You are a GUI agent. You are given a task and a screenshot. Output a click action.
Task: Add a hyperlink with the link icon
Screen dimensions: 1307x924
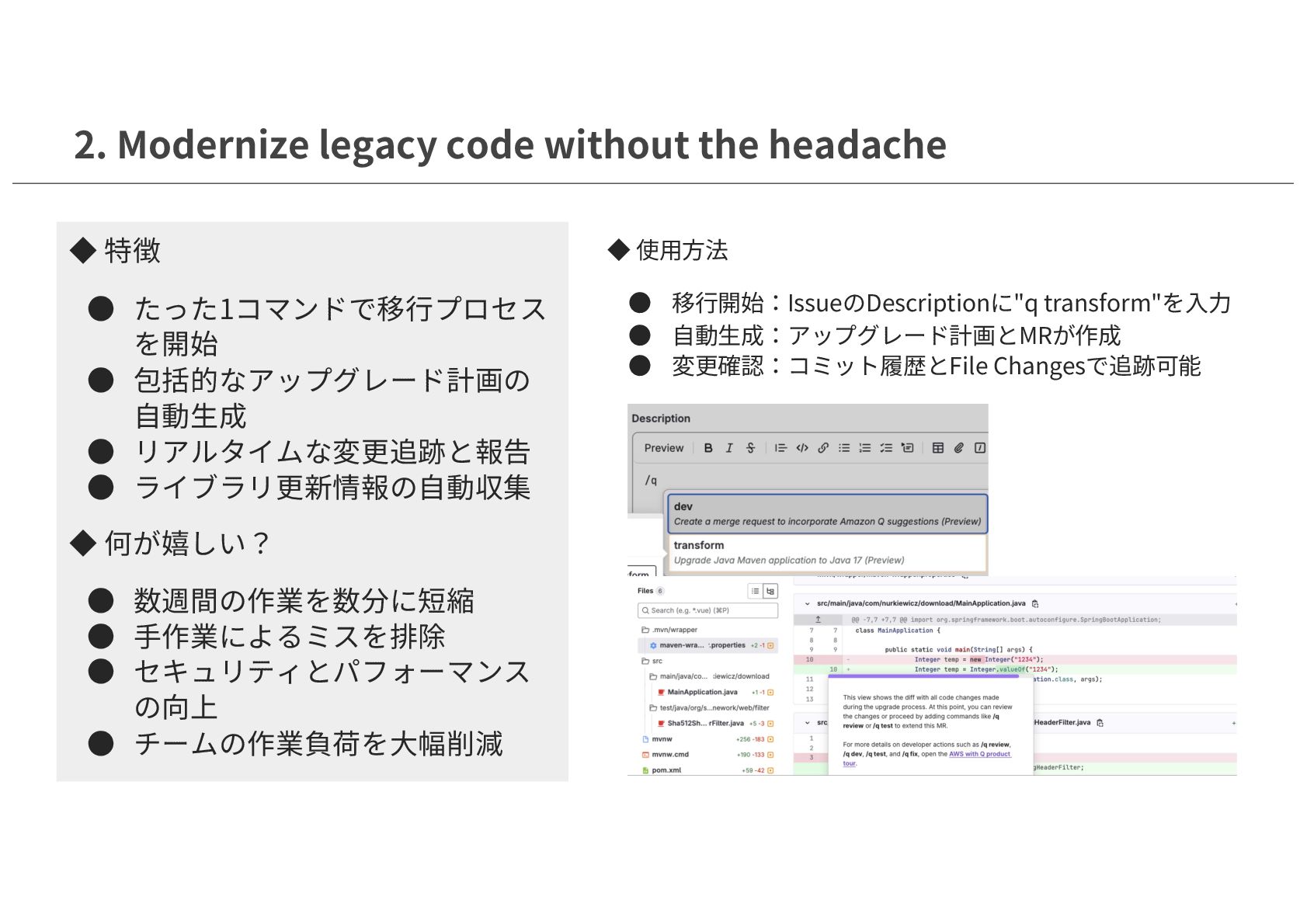click(x=823, y=448)
